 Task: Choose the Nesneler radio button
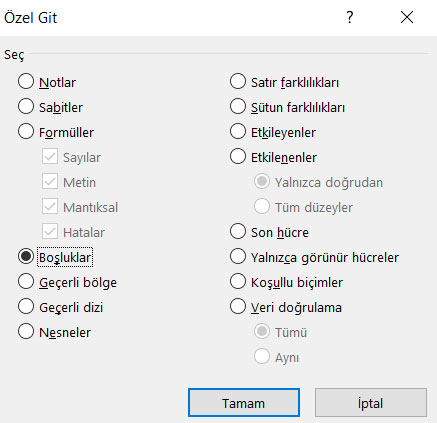[26, 332]
